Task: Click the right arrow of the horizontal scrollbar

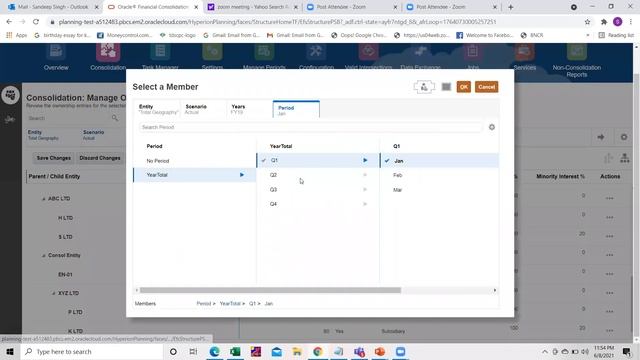Action: (x=495, y=290)
